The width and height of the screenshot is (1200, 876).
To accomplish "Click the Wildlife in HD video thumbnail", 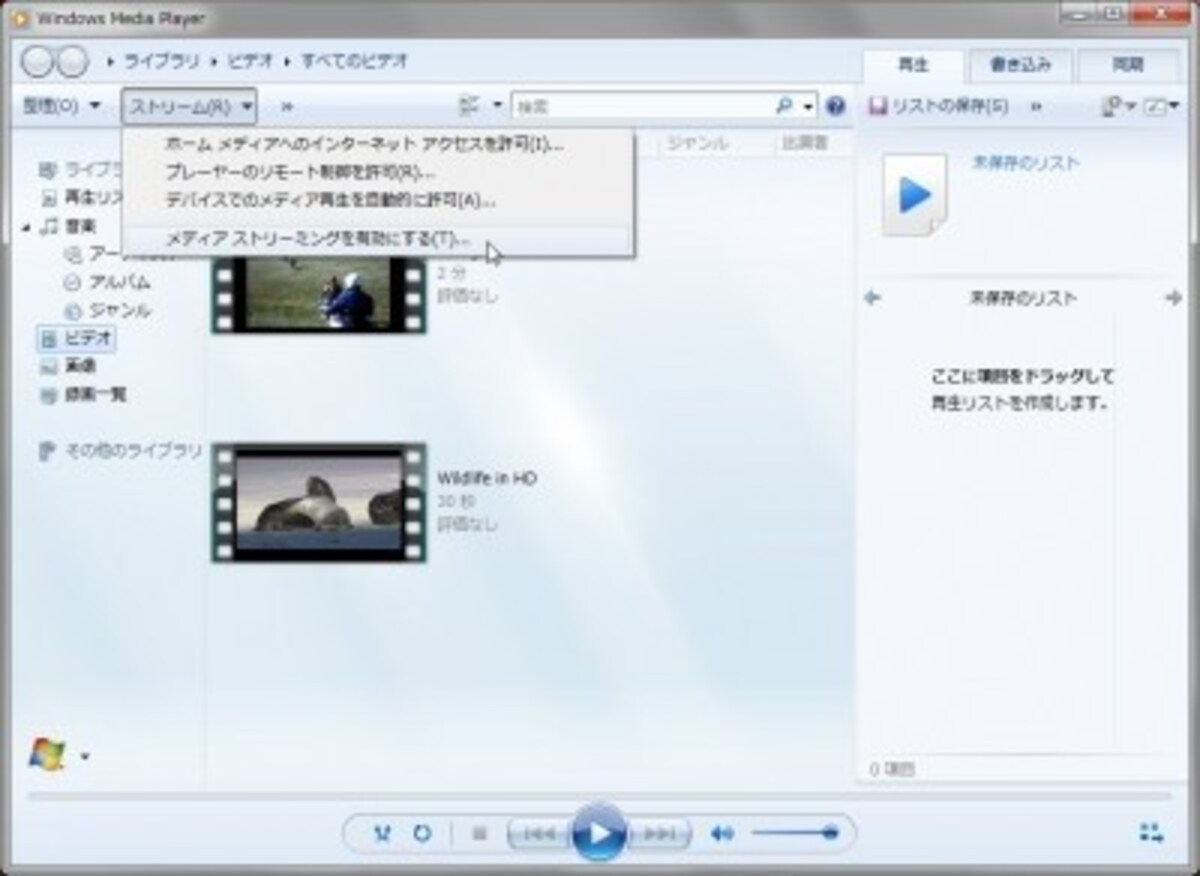I will (x=319, y=502).
